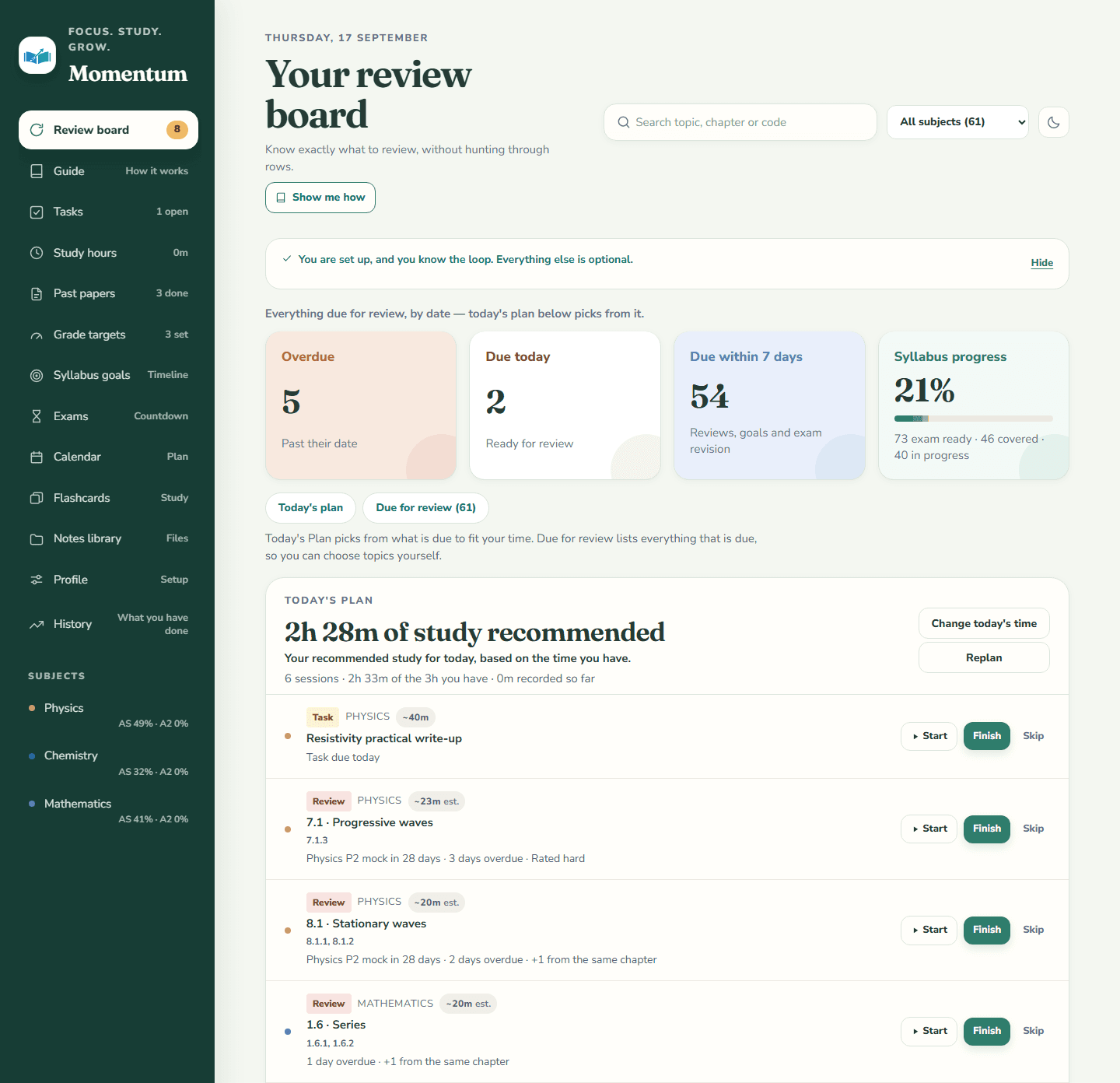Open the Due within 7 days card
Viewport: 1120px width, 1083px height.
(769, 406)
